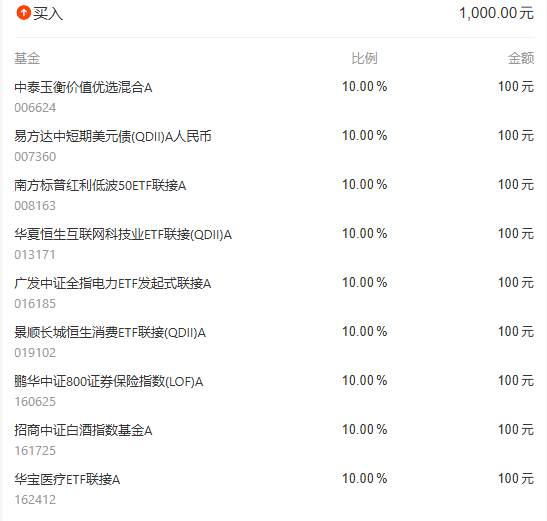Click 100元 amount for 中泰玉衡价值优选混合A
Screen dimensions: 547x521
click(x=516, y=87)
